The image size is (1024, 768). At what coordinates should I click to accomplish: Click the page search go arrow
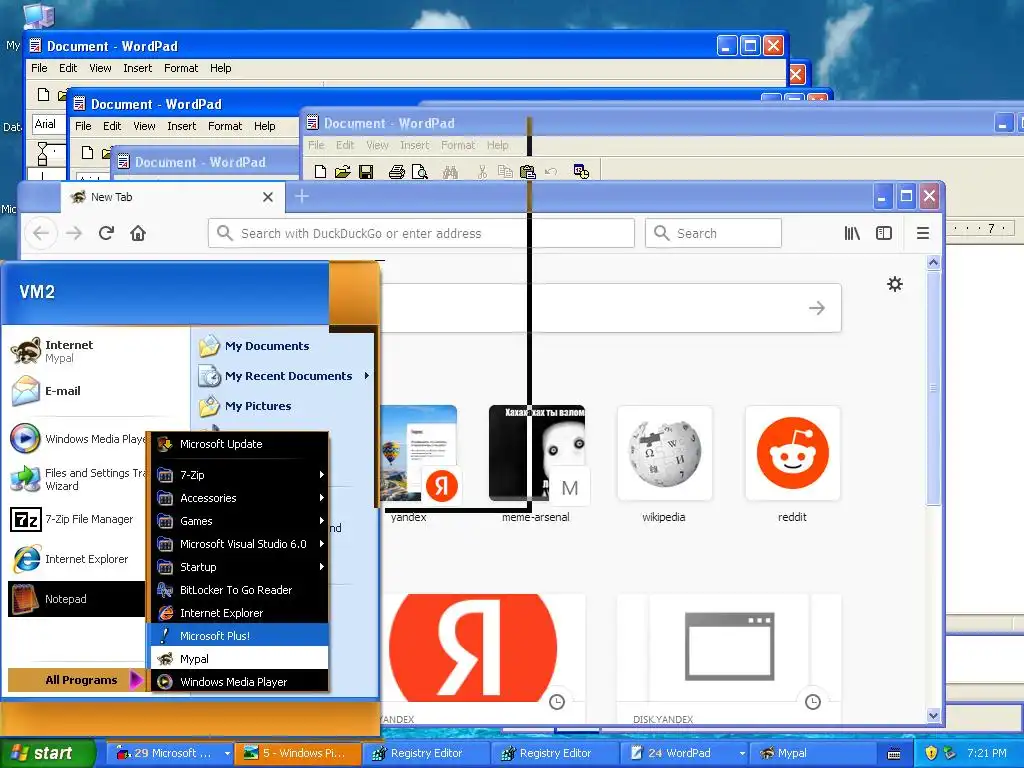coord(817,308)
